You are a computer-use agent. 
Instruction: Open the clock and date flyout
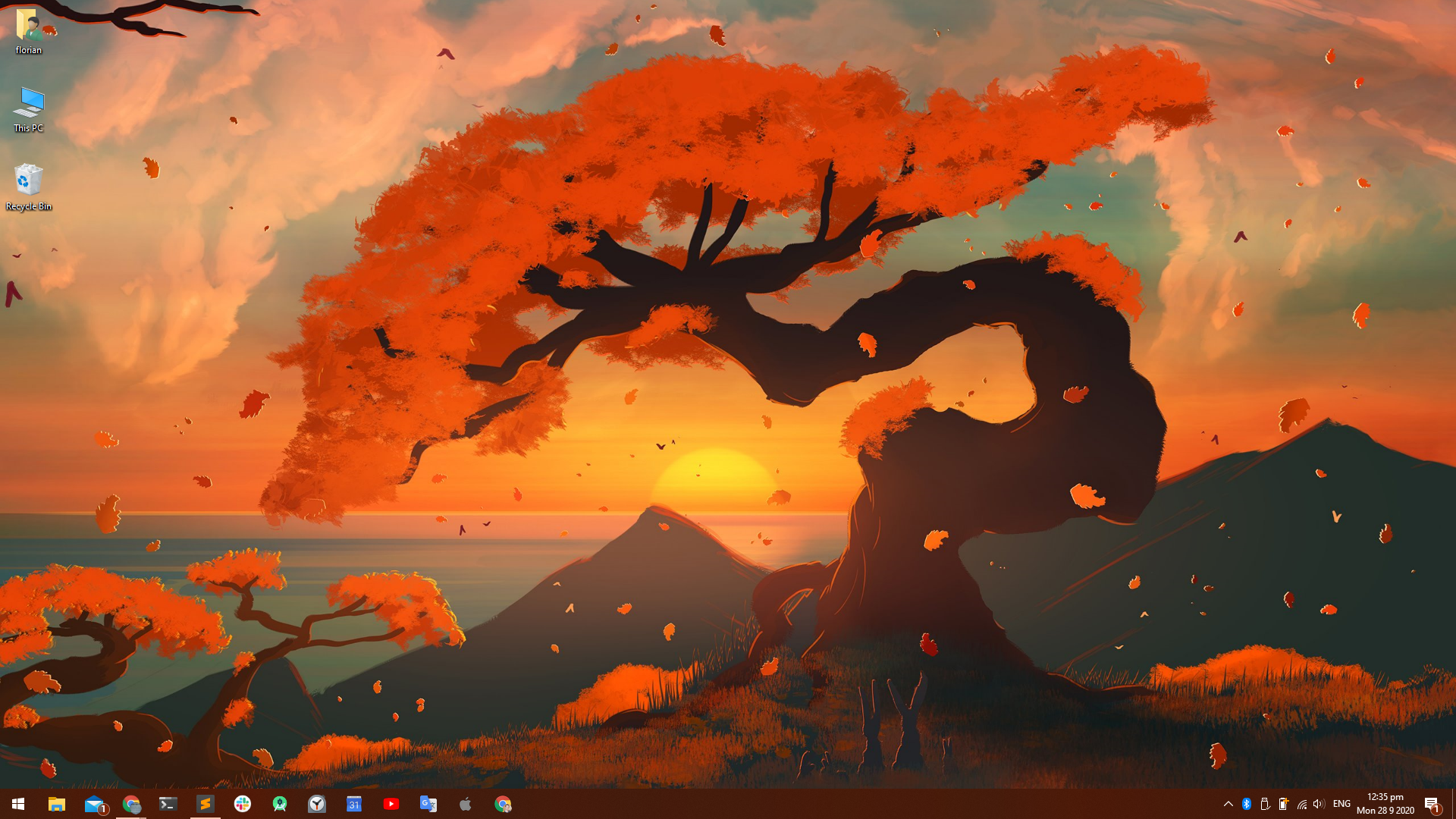(x=1385, y=804)
